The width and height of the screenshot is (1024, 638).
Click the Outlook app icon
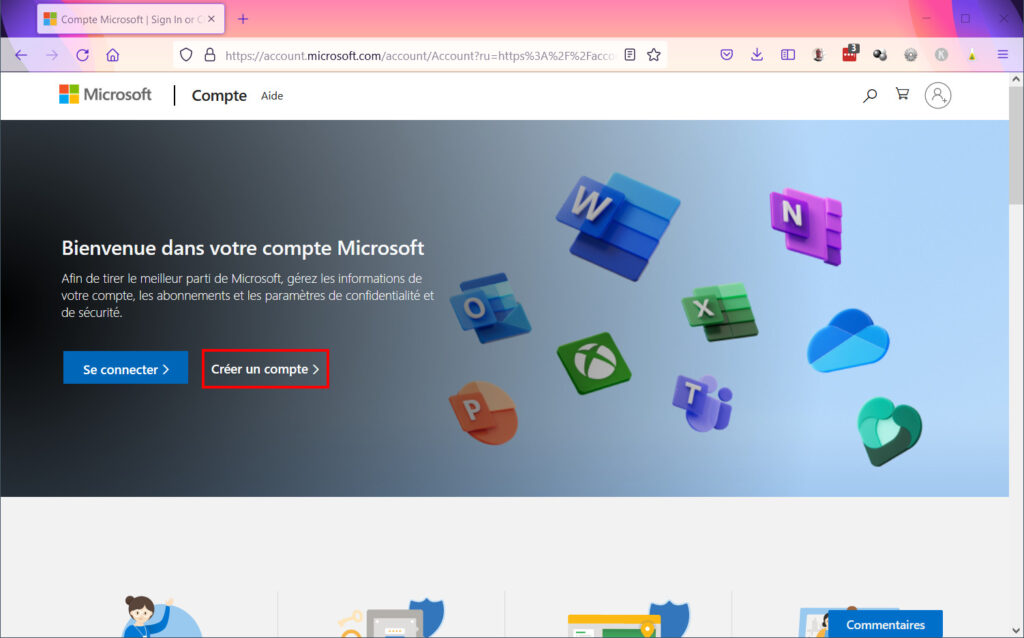(490, 308)
